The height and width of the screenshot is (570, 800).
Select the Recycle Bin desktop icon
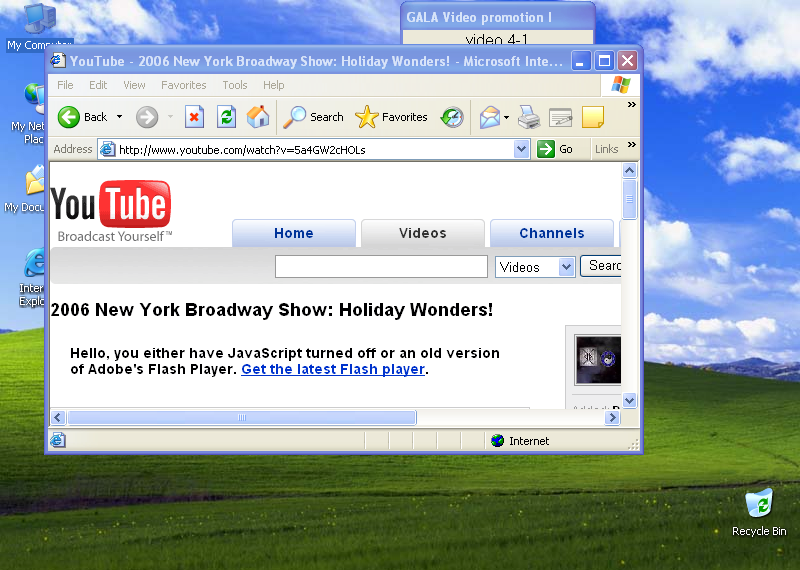click(759, 513)
